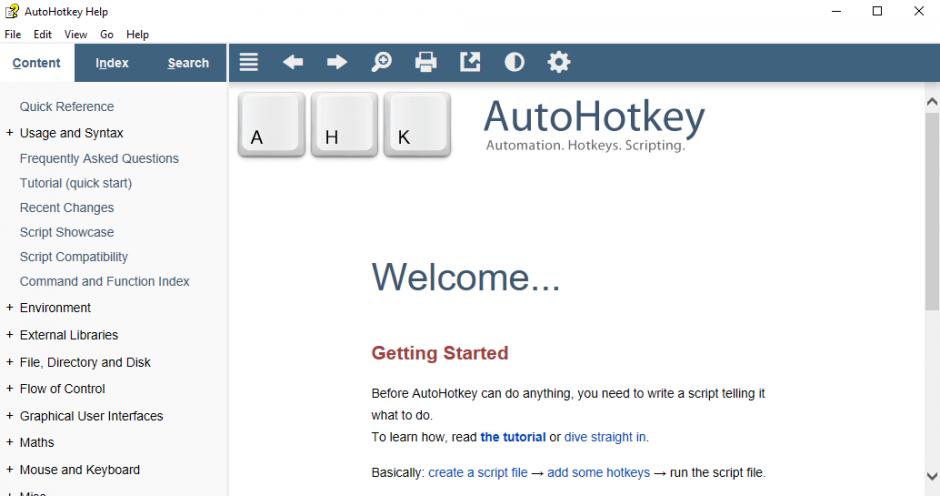
Task: Click the vertical scrollbar thumb
Action: click(932, 211)
